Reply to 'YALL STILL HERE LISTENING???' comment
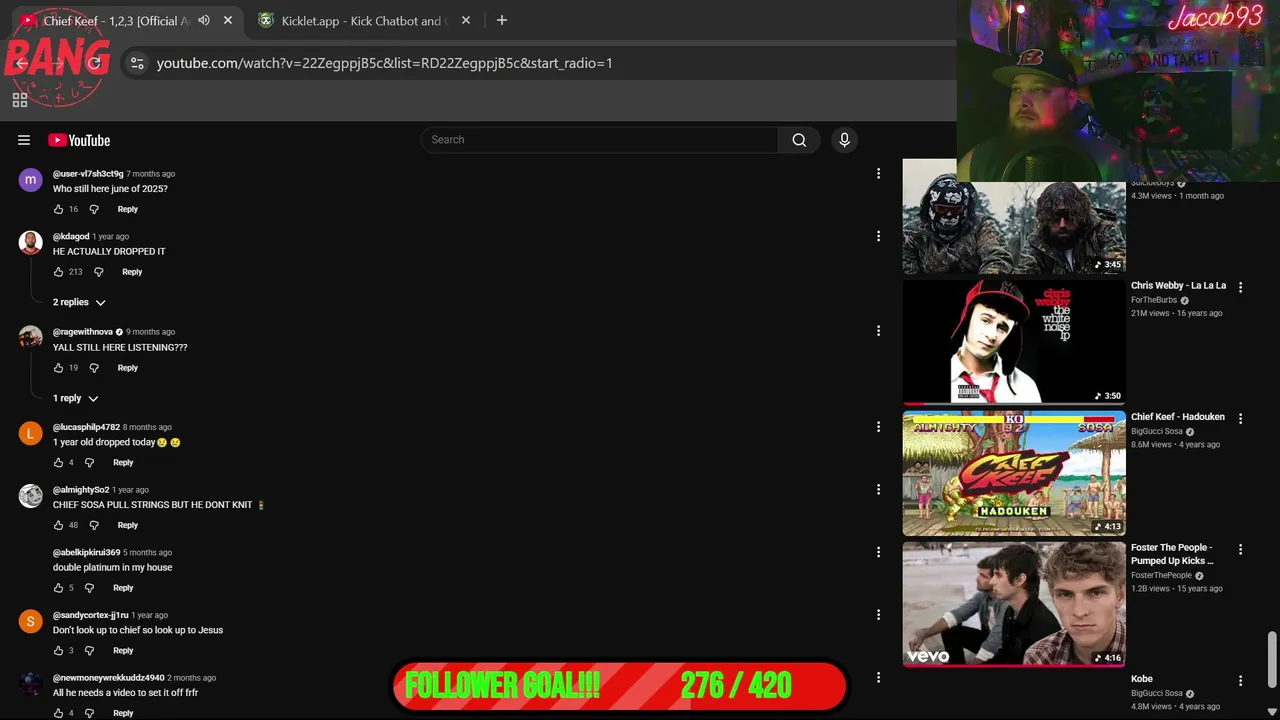Screen dimensions: 1280x720 click(x=127, y=368)
